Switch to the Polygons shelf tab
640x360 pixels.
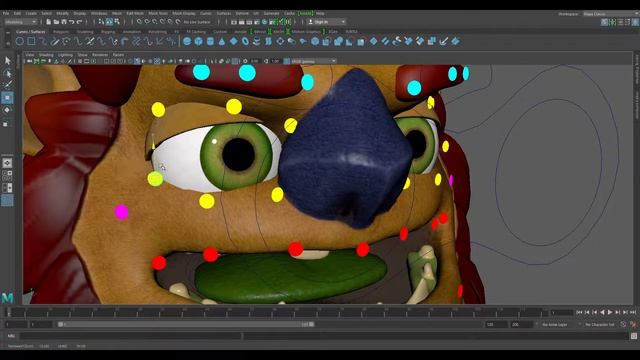point(61,31)
